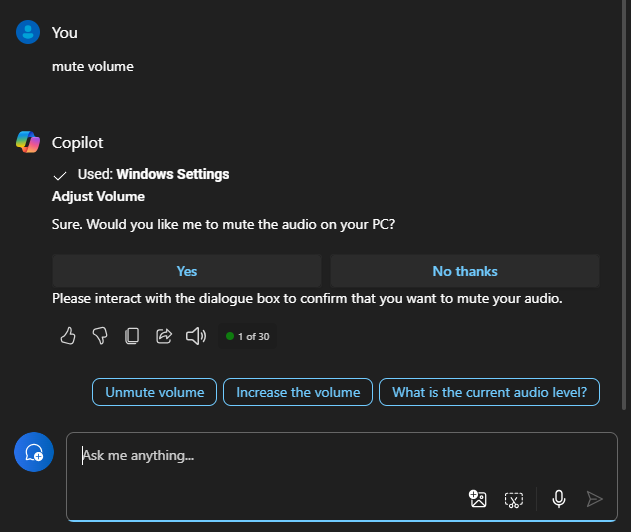The image size is (631, 532).
Task: Add an image to the message
Action: point(478,499)
